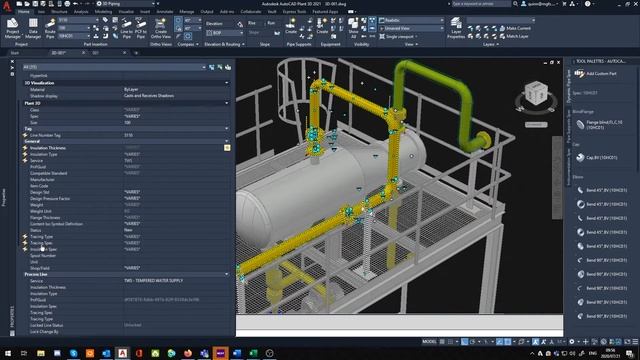
Task: Click Casts and Receives Shadows value
Action: pos(149,96)
